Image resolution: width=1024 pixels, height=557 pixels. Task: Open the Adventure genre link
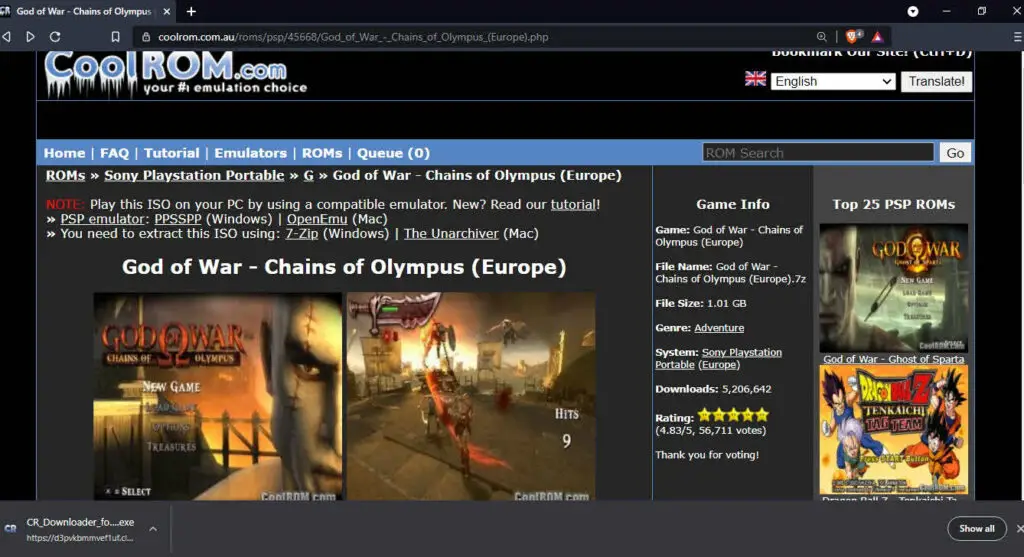coord(719,328)
